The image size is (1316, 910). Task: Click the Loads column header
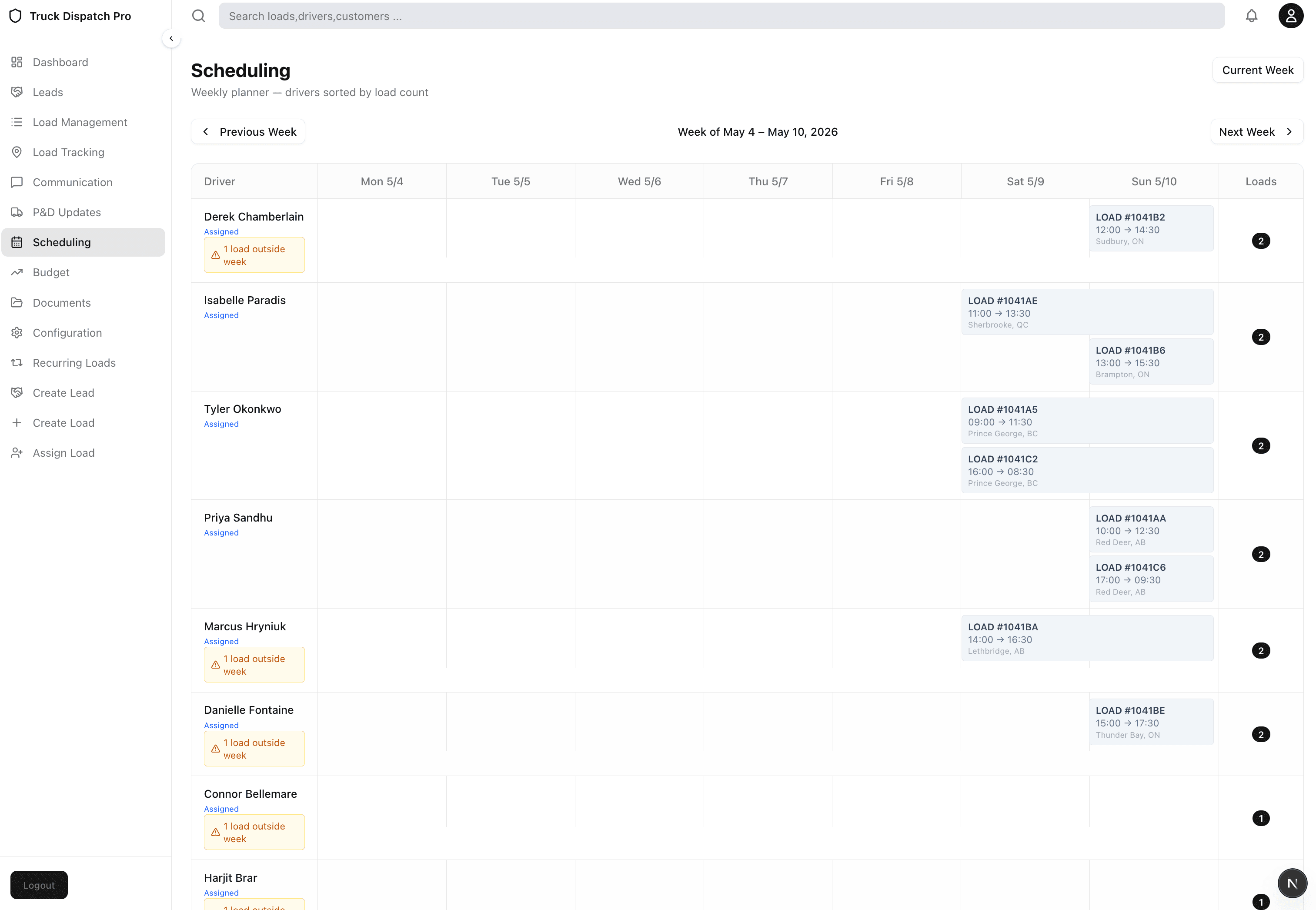(x=1261, y=181)
